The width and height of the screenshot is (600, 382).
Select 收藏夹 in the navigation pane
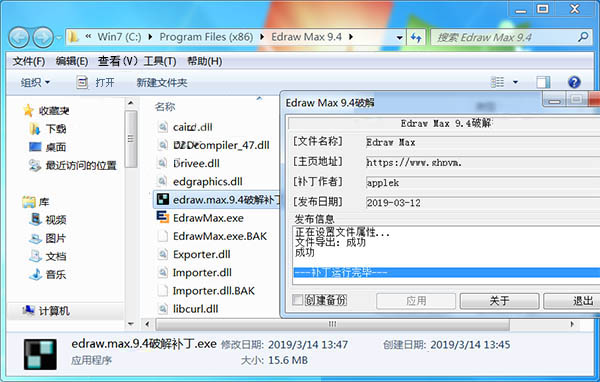[x=54, y=111]
